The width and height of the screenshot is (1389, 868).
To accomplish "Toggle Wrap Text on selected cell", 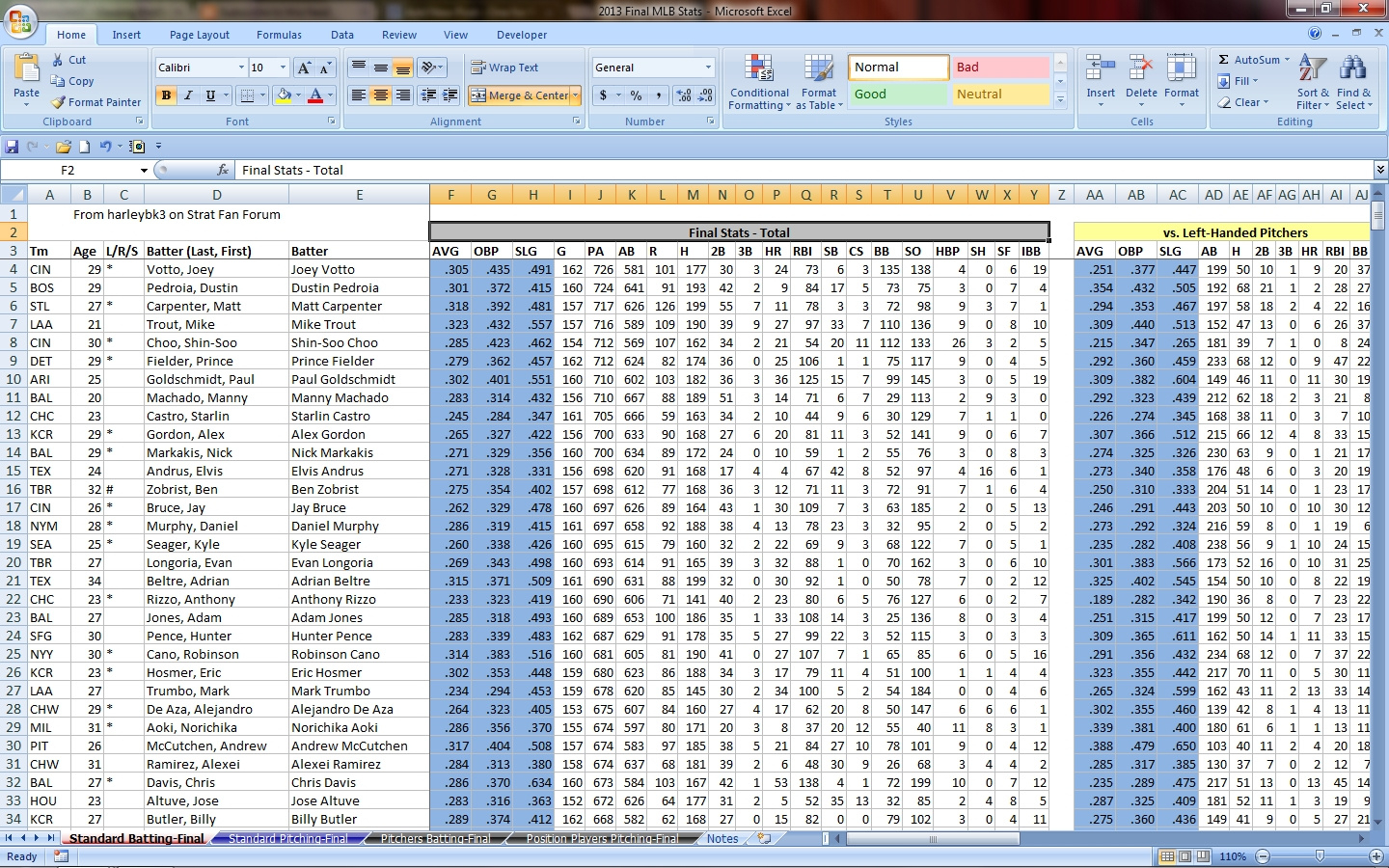I will tap(504, 68).
